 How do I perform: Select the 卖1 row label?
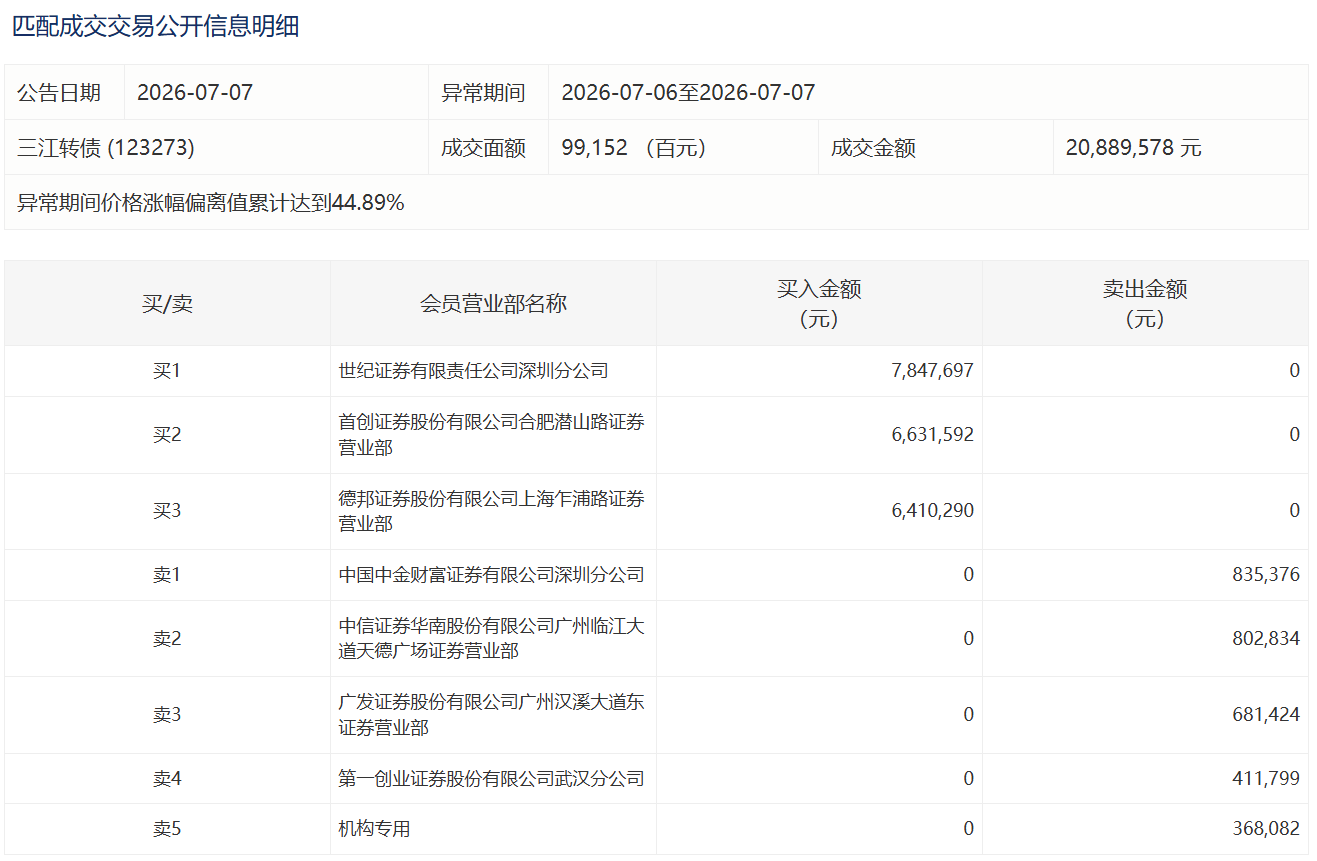tap(167, 575)
